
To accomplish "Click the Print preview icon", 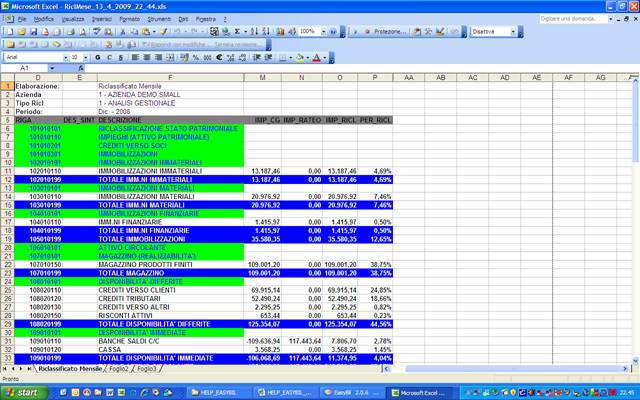I will click(x=82, y=31).
